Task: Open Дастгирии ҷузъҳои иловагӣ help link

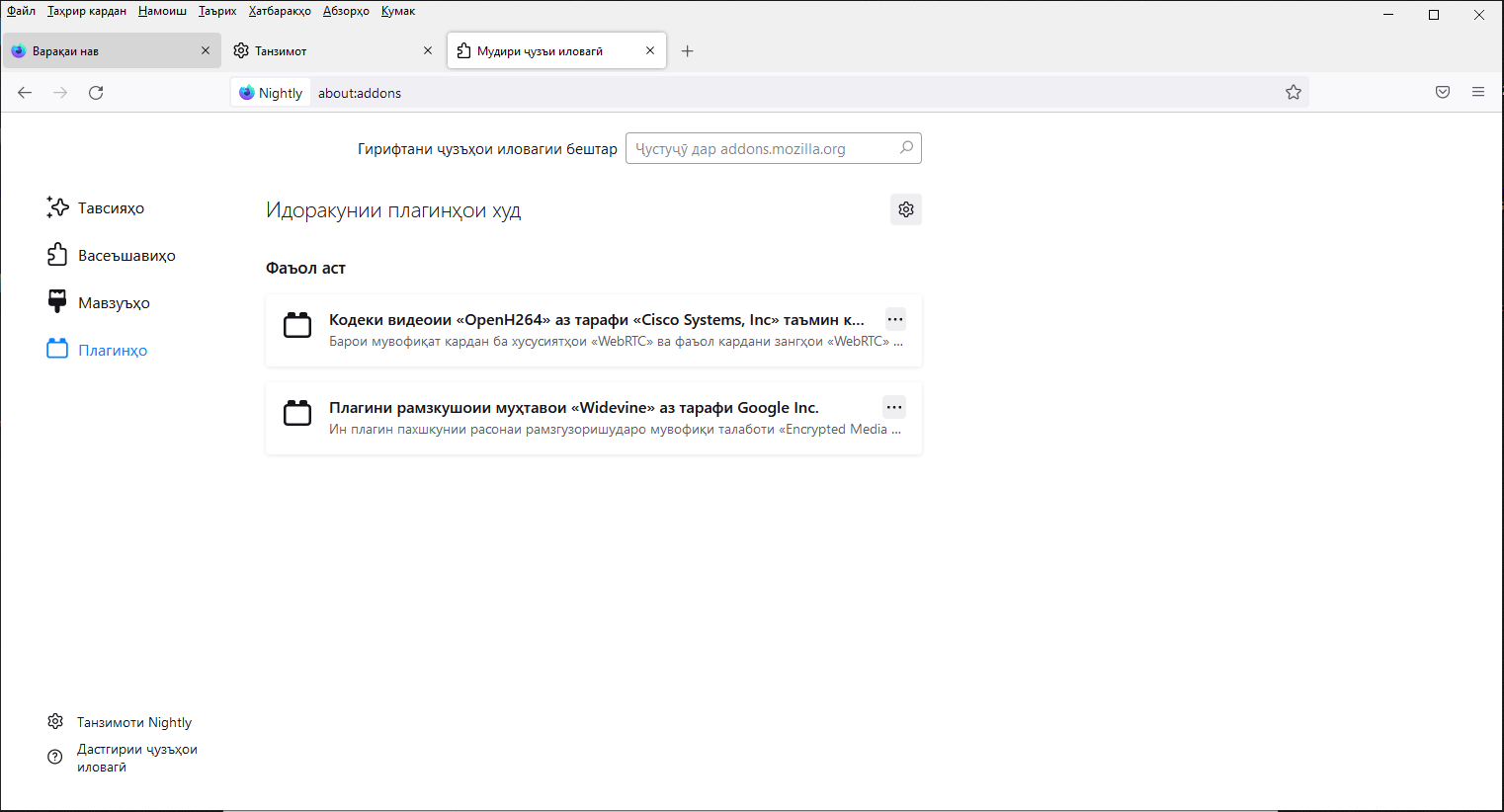Action: pyautogui.click(x=124, y=758)
